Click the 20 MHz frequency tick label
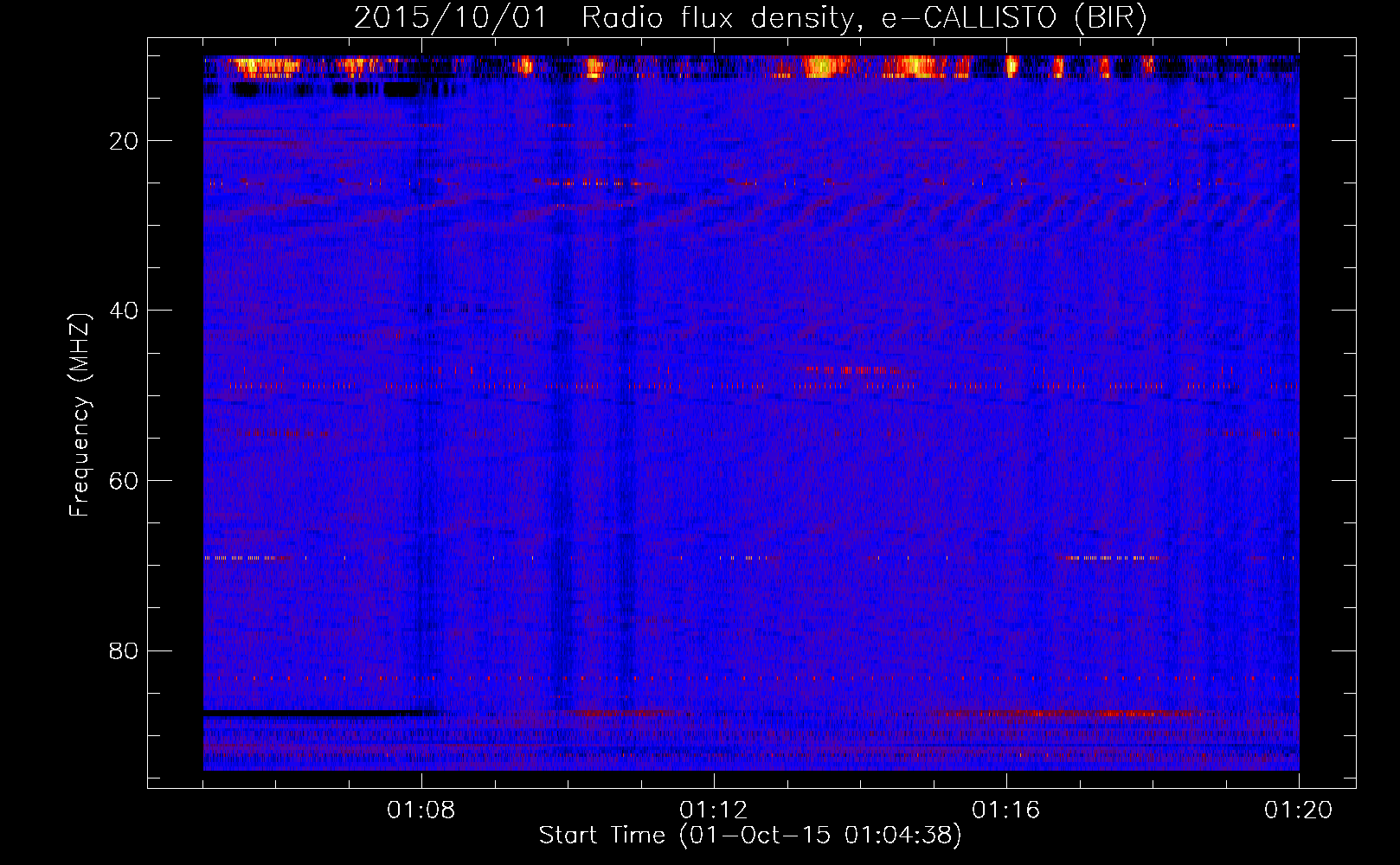 point(125,141)
